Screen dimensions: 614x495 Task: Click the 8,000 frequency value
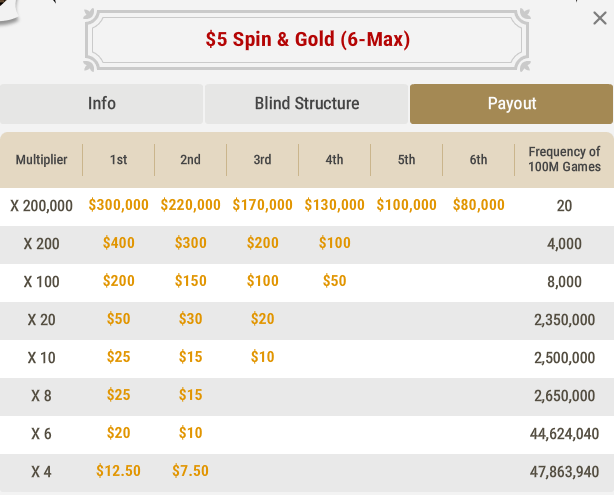(x=564, y=281)
